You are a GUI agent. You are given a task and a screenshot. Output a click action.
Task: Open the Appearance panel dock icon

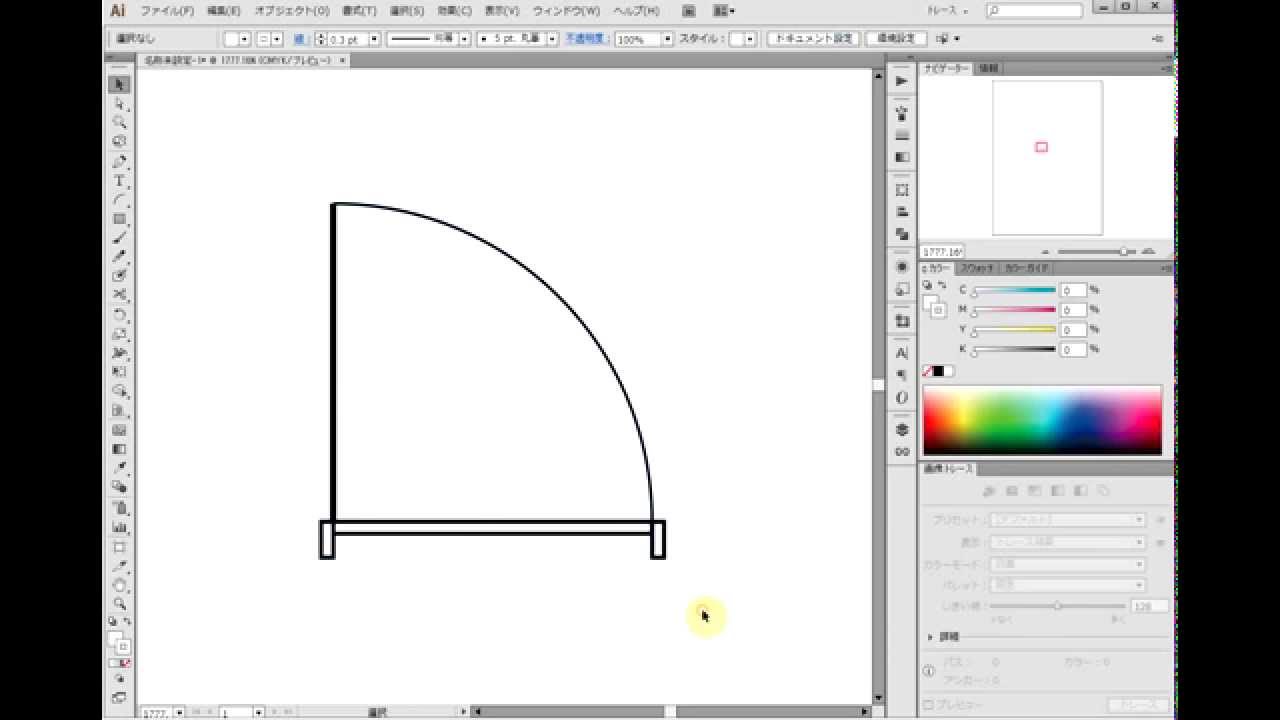pyautogui.click(x=902, y=267)
